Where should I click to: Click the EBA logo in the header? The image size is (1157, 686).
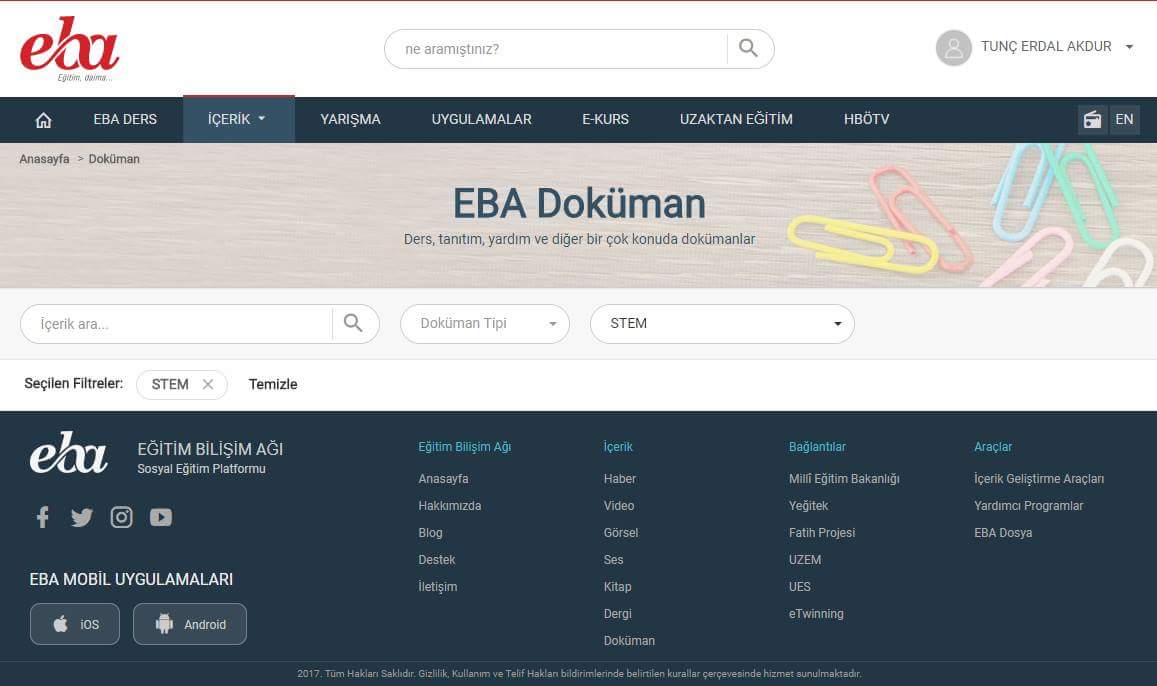(x=69, y=49)
